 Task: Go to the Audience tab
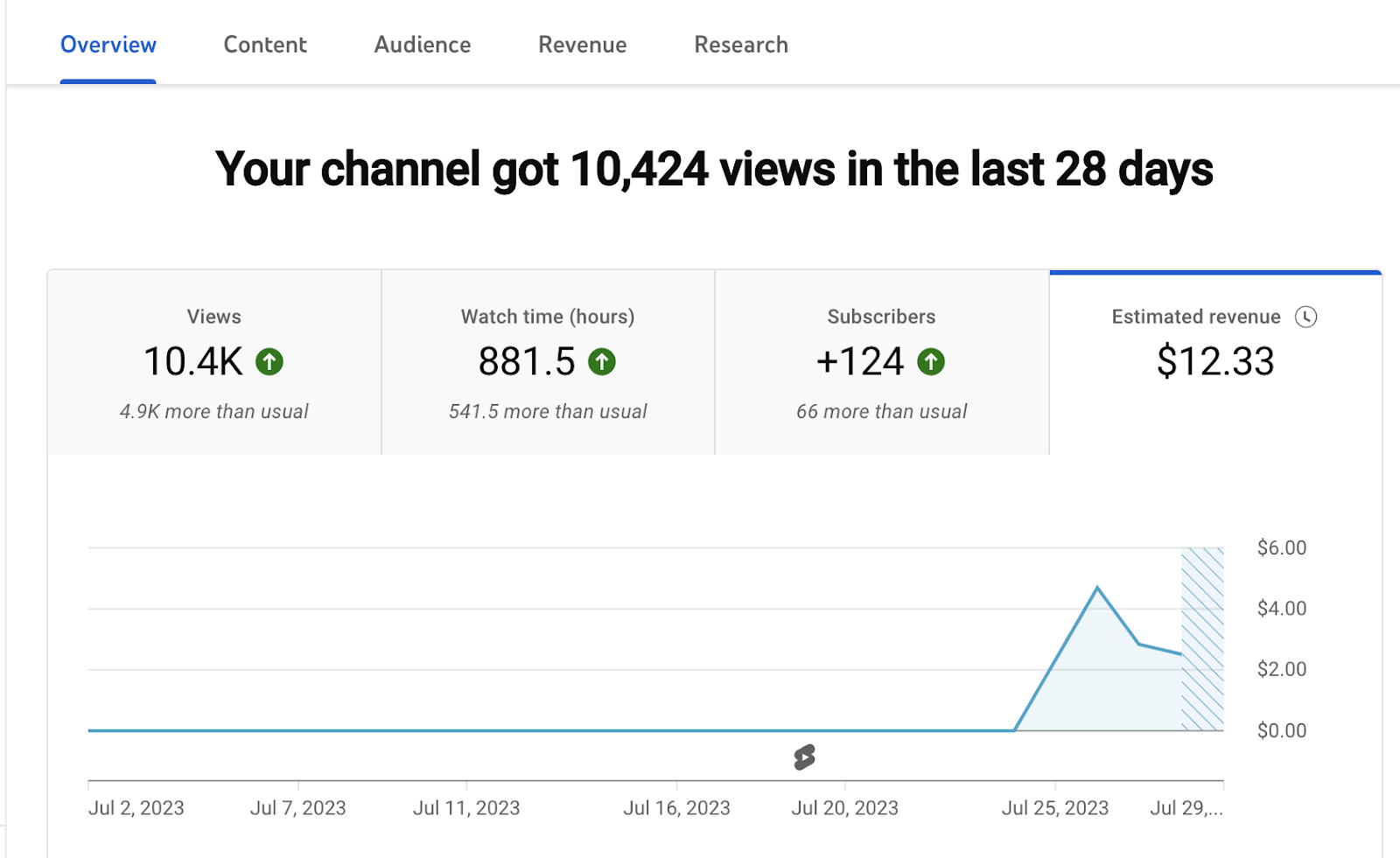[x=423, y=45]
